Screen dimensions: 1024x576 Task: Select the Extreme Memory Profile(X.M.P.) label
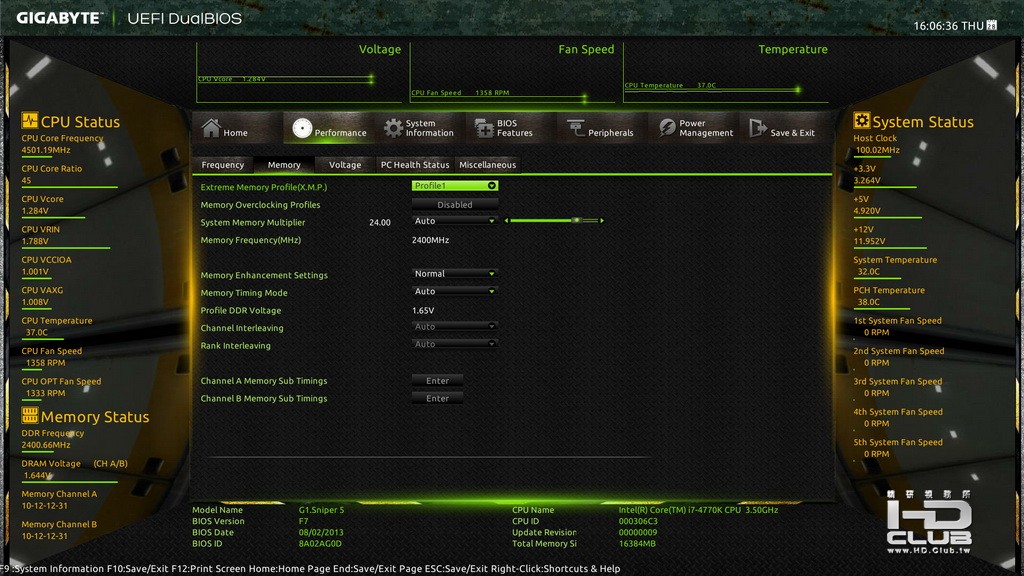coord(264,187)
